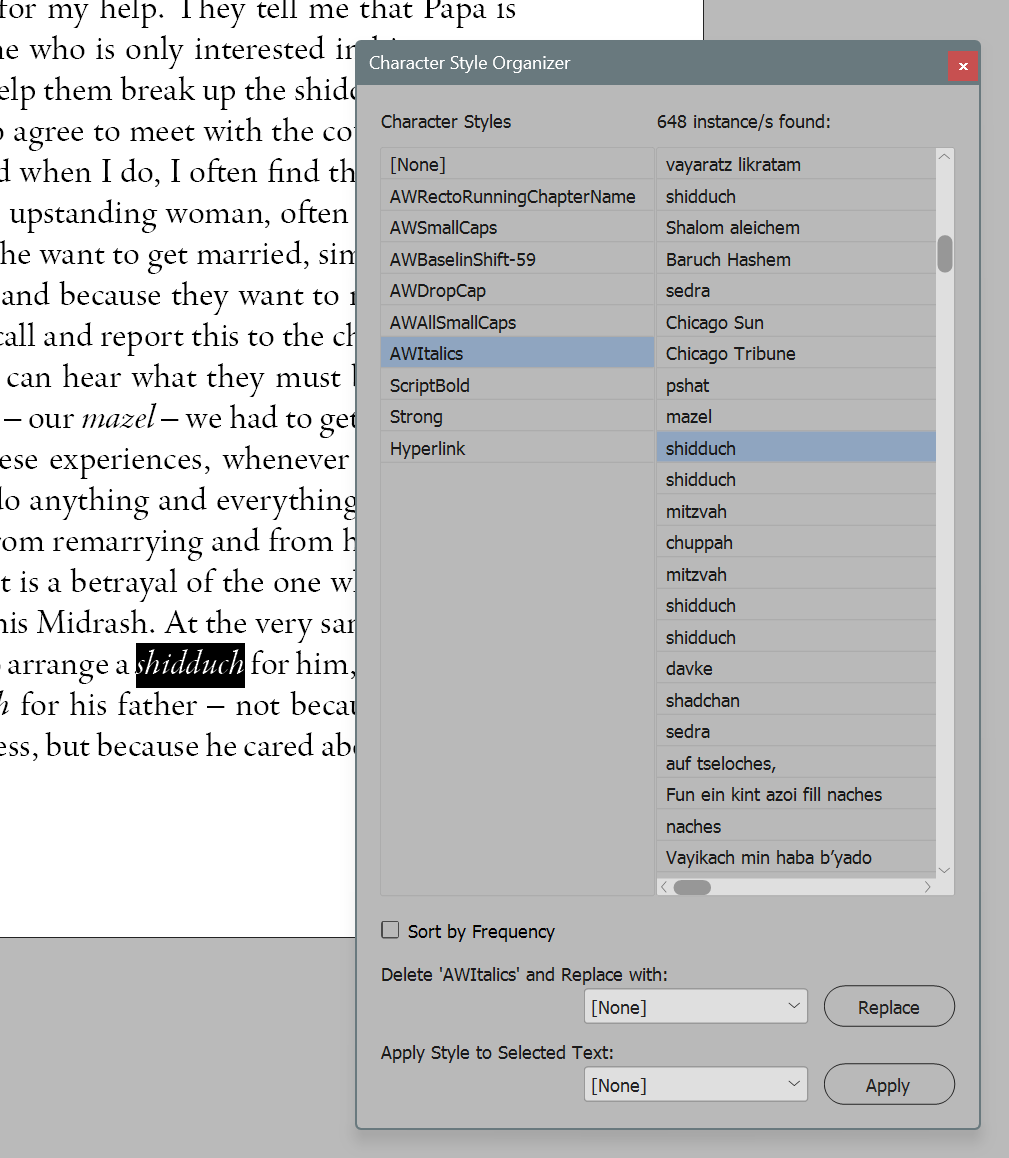Select the 'davke' instance
This screenshot has height=1158, width=1009.
coord(796,668)
